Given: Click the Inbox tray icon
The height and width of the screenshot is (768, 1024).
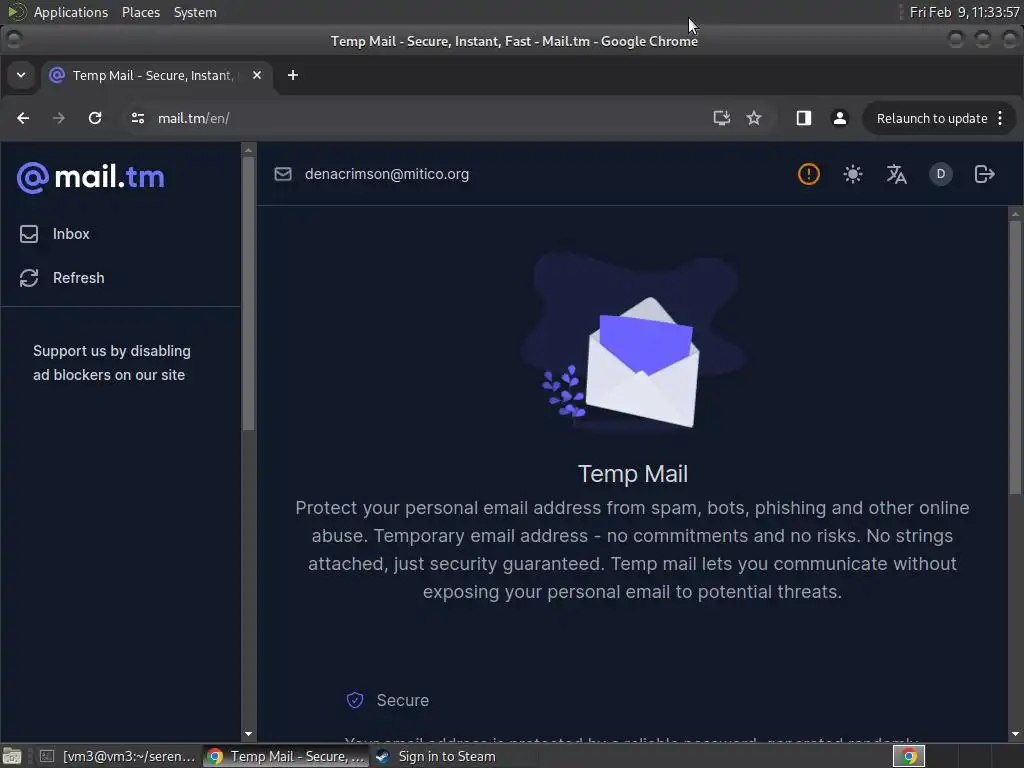Looking at the screenshot, I should (x=29, y=234).
